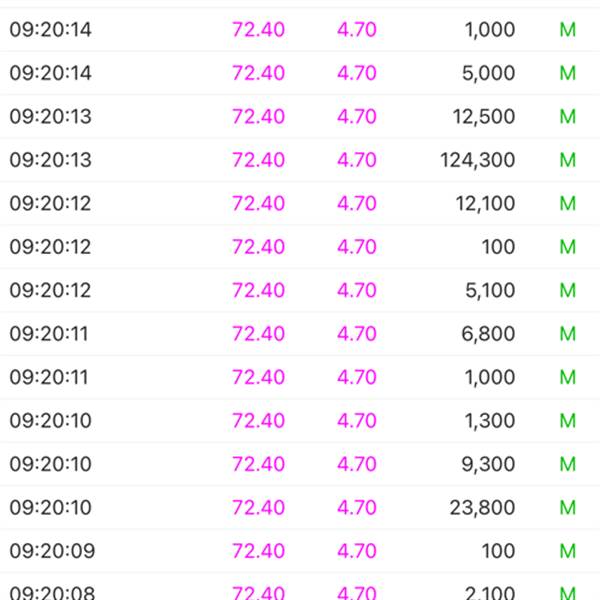Click the 09:20:09 timestamp
This screenshot has height=600, width=600.
click(x=50, y=551)
